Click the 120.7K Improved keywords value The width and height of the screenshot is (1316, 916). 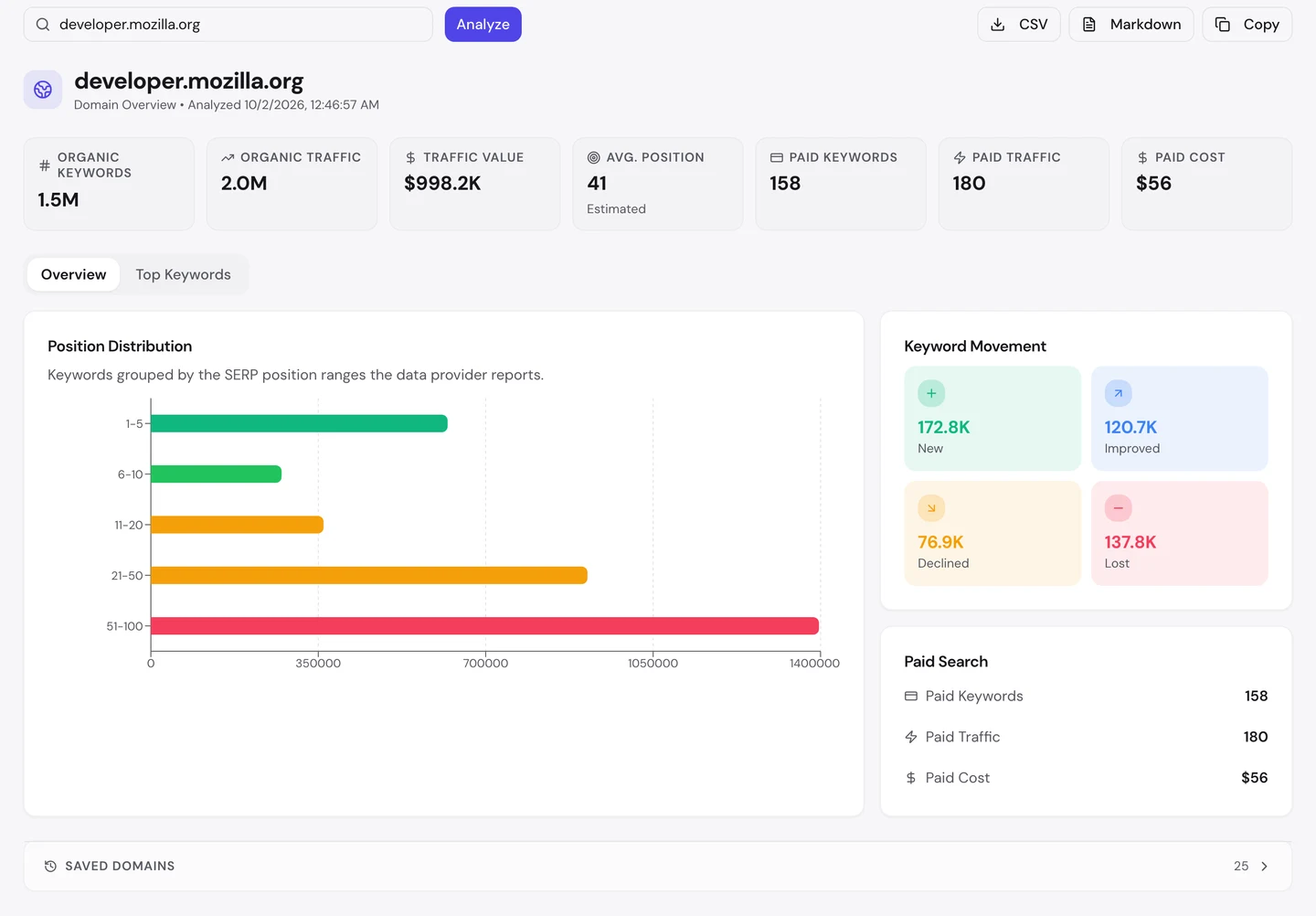1130,427
